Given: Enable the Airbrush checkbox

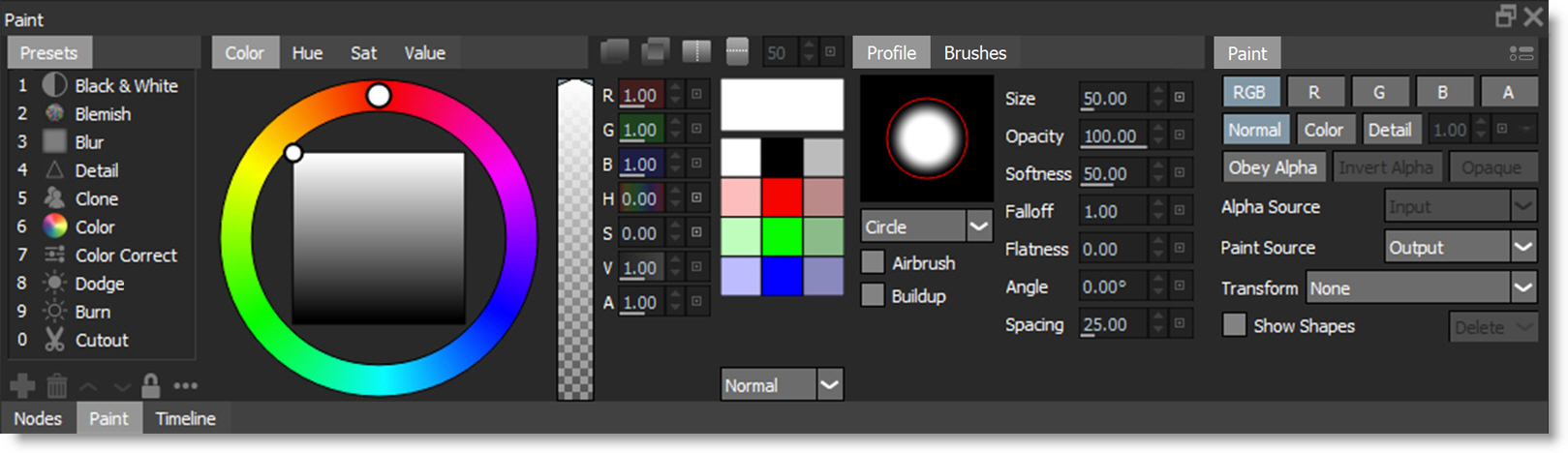Looking at the screenshot, I should (873, 262).
